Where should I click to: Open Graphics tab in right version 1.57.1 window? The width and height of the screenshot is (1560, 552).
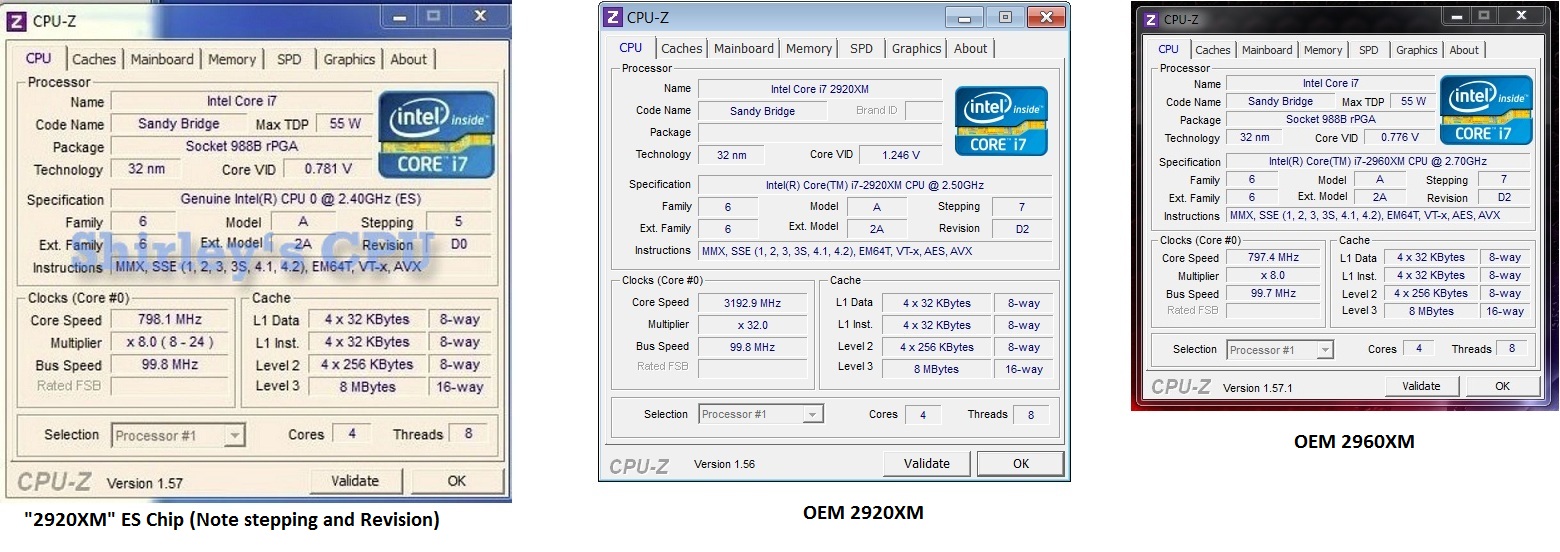(1417, 50)
